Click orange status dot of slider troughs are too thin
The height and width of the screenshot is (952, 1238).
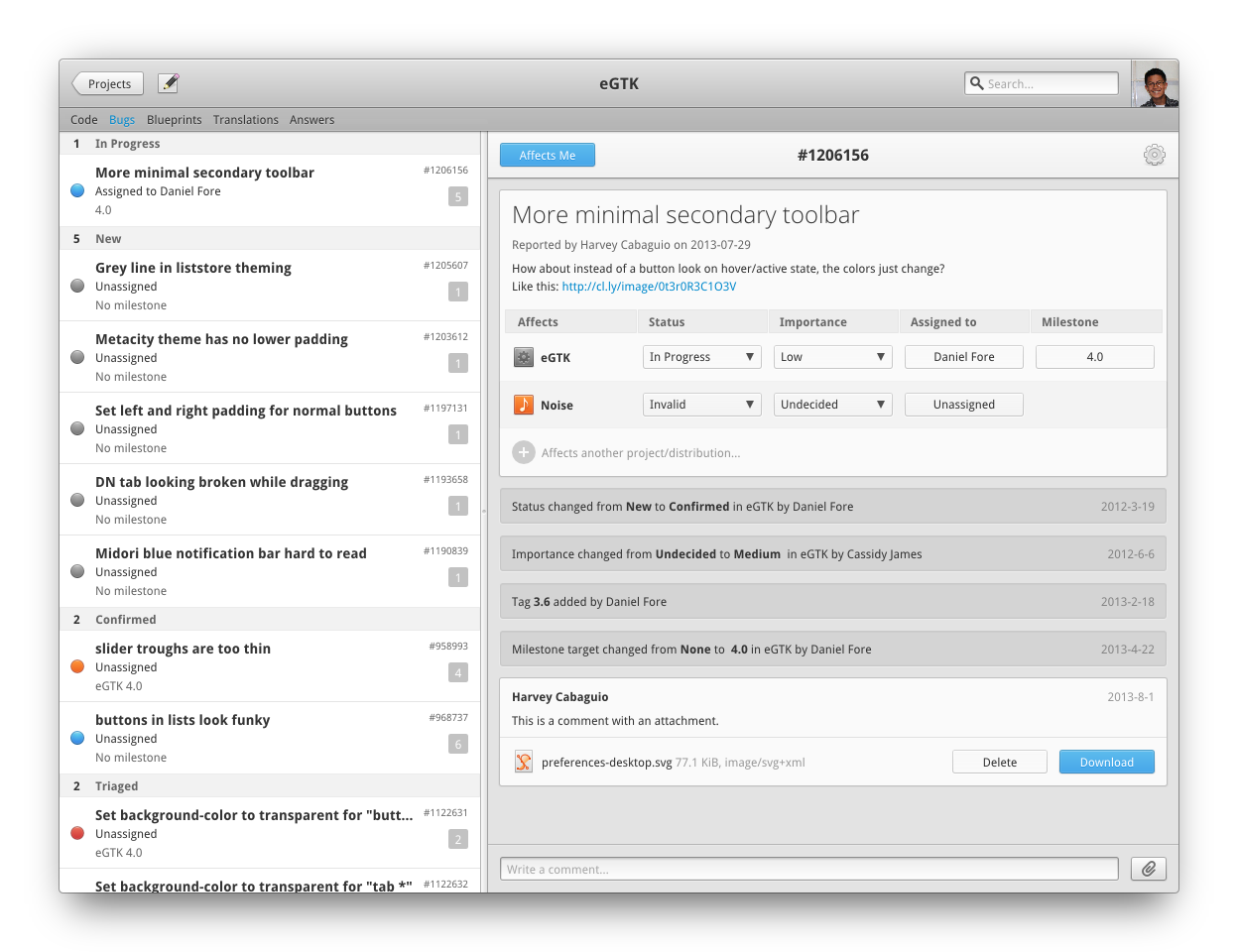77,666
